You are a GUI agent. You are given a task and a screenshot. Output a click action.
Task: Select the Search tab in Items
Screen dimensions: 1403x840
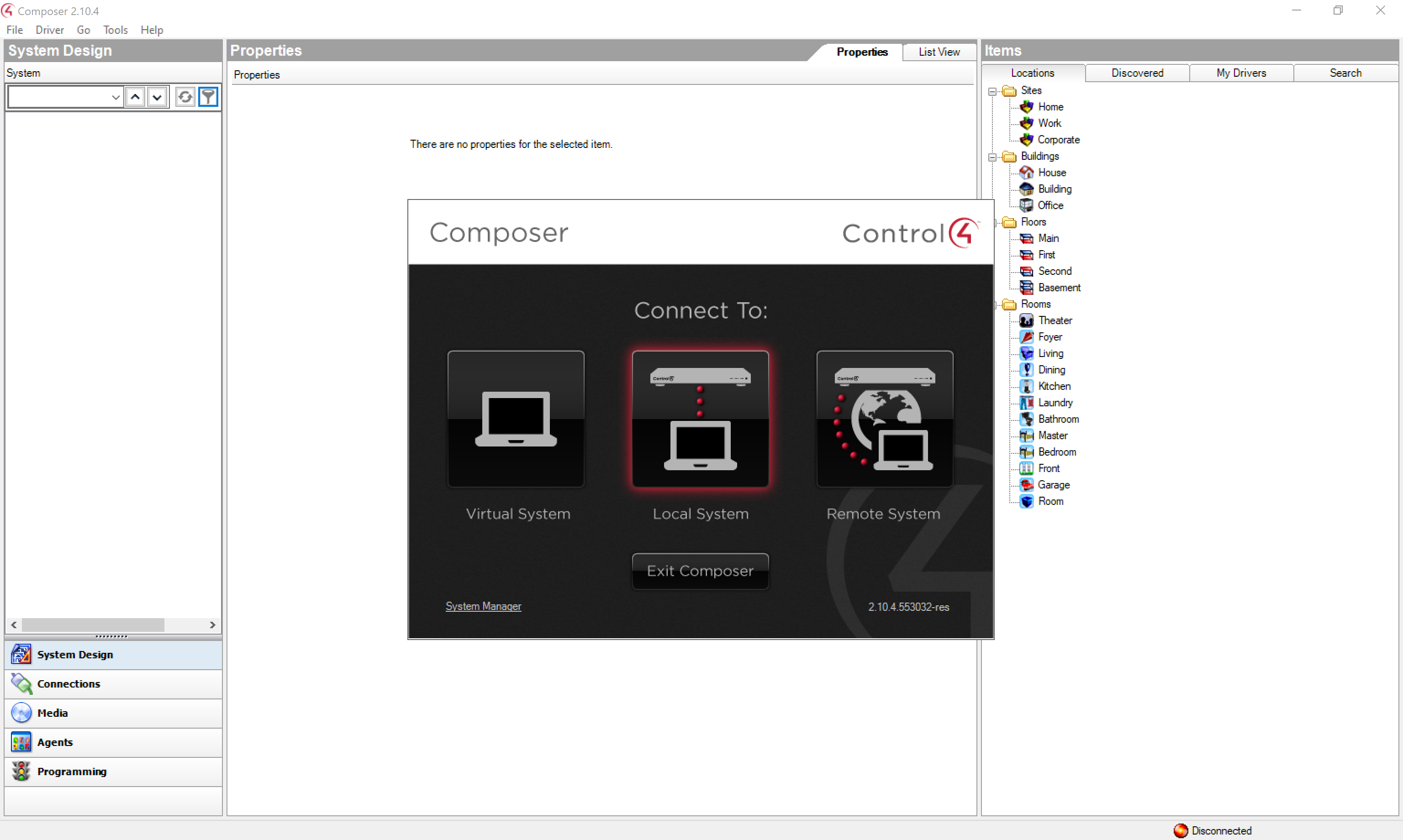pos(1345,73)
